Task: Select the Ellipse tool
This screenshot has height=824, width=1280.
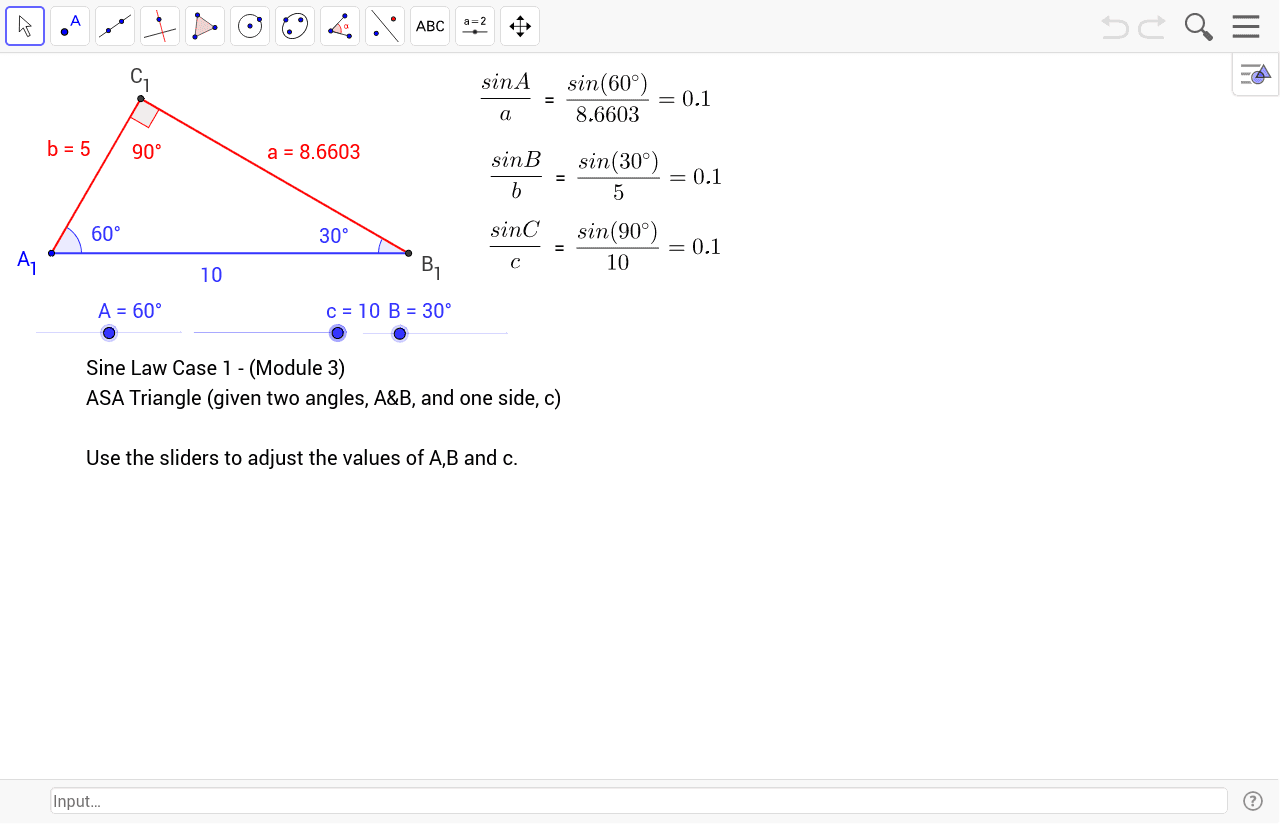Action: tap(295, 26)
